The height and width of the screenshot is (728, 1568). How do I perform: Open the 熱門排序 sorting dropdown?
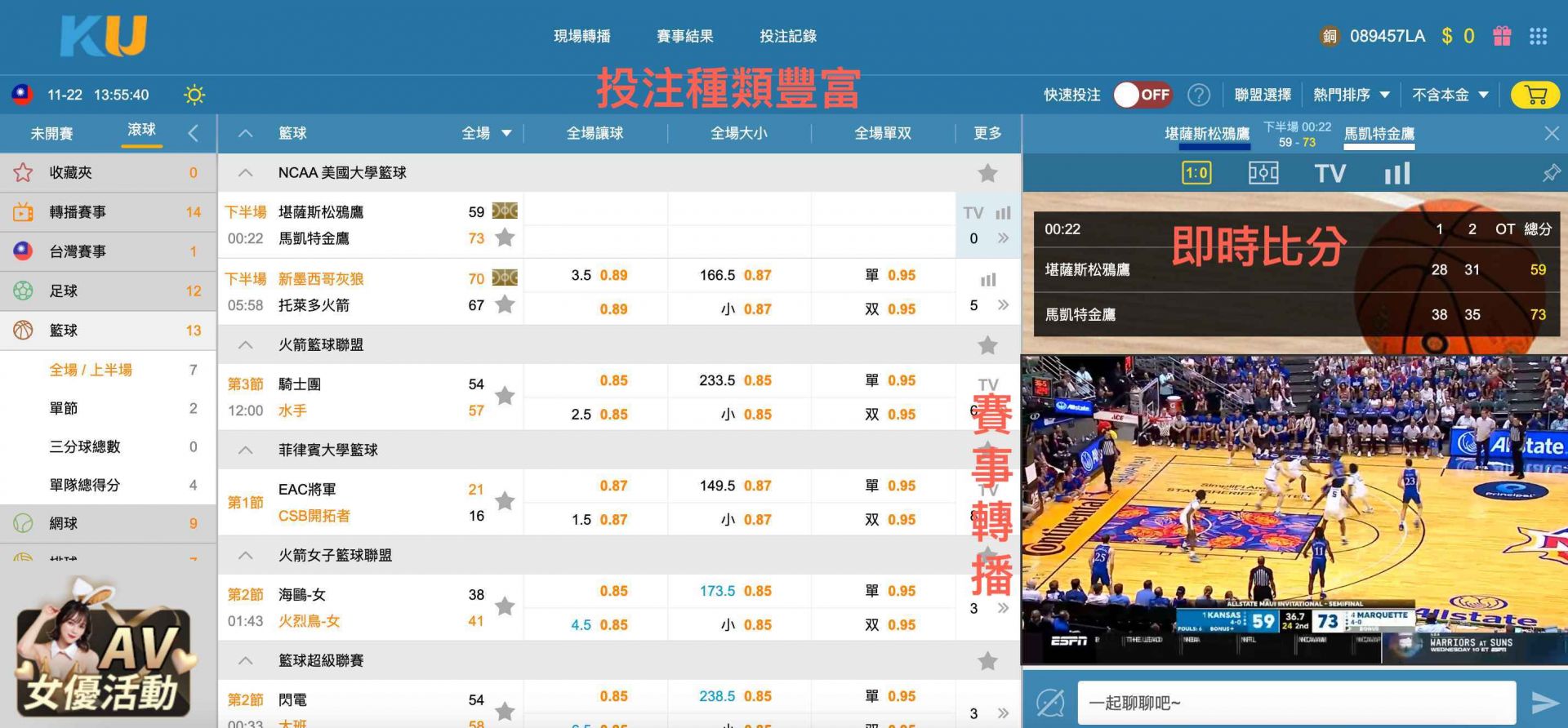pyautogui.click(x=1352, y=95)
